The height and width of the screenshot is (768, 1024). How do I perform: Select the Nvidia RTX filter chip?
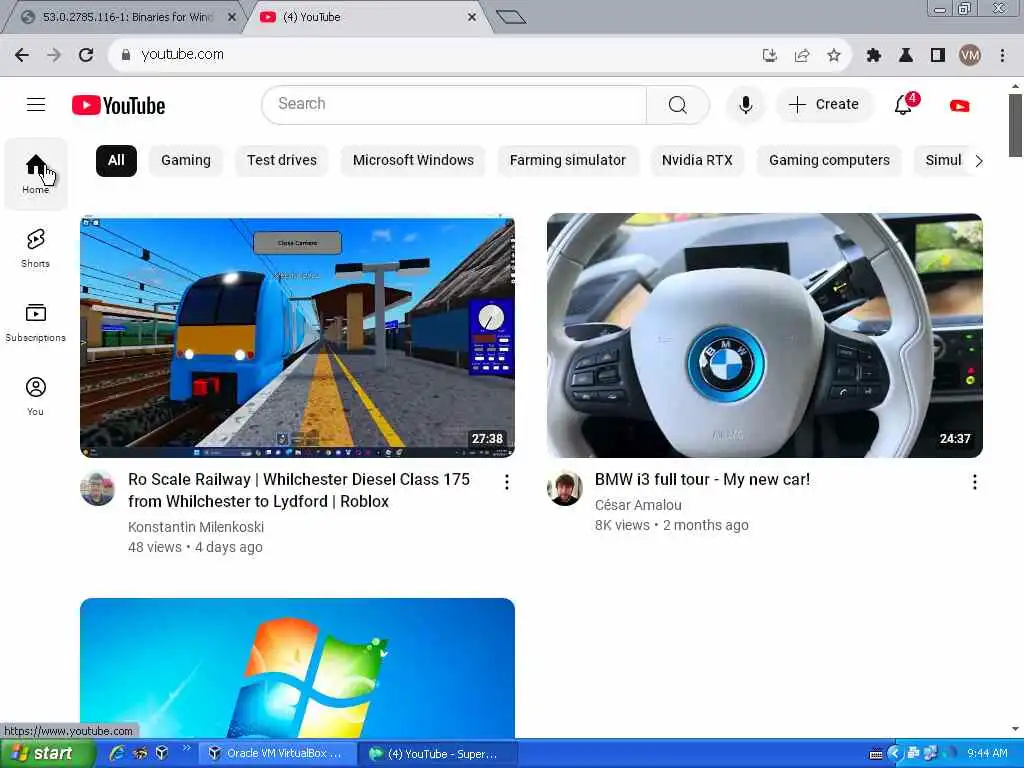(x=697, y=161)
